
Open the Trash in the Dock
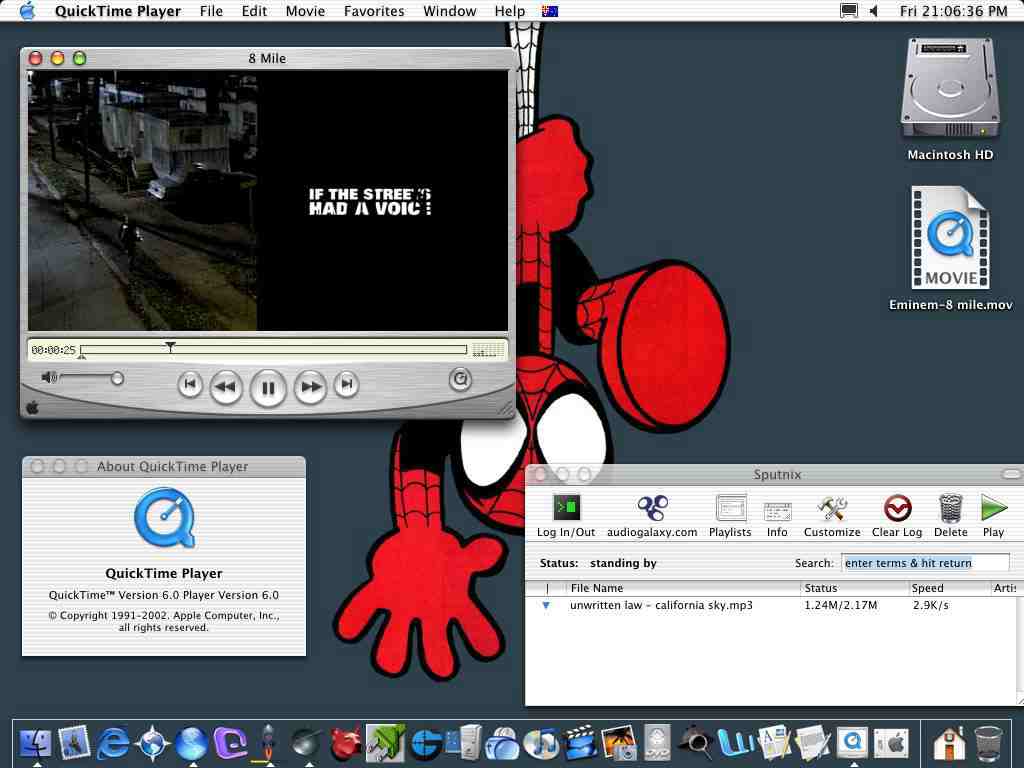click(x=988, y=743)
